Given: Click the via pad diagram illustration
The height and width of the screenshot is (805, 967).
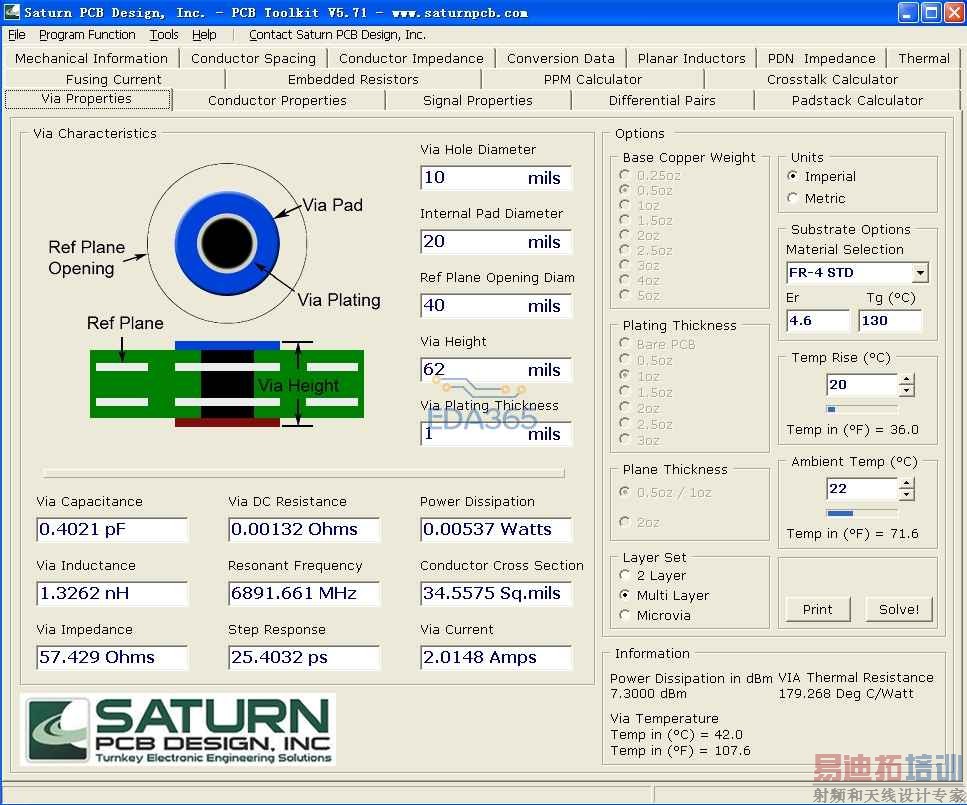Looking at the screenshot, I should coord(227,242).
